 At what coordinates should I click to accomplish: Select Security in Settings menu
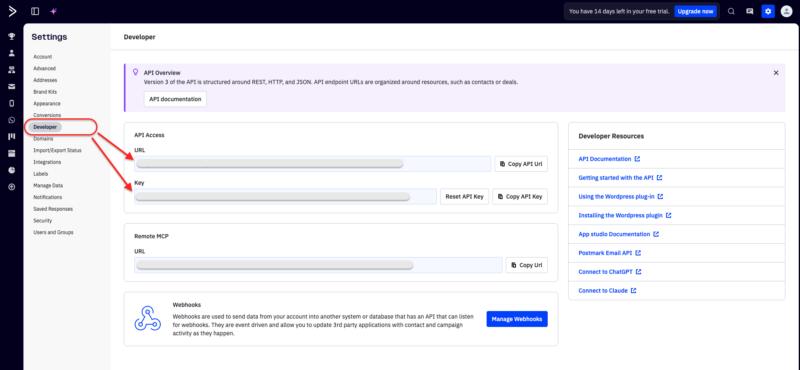pyautogui.click(x=43, y=221)
